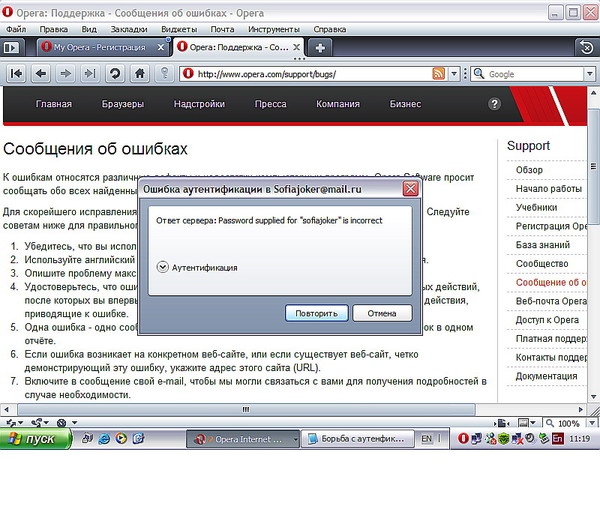Click the RSS feed icon in address bar
600x530 pixels.
click(x=439, y=73)
